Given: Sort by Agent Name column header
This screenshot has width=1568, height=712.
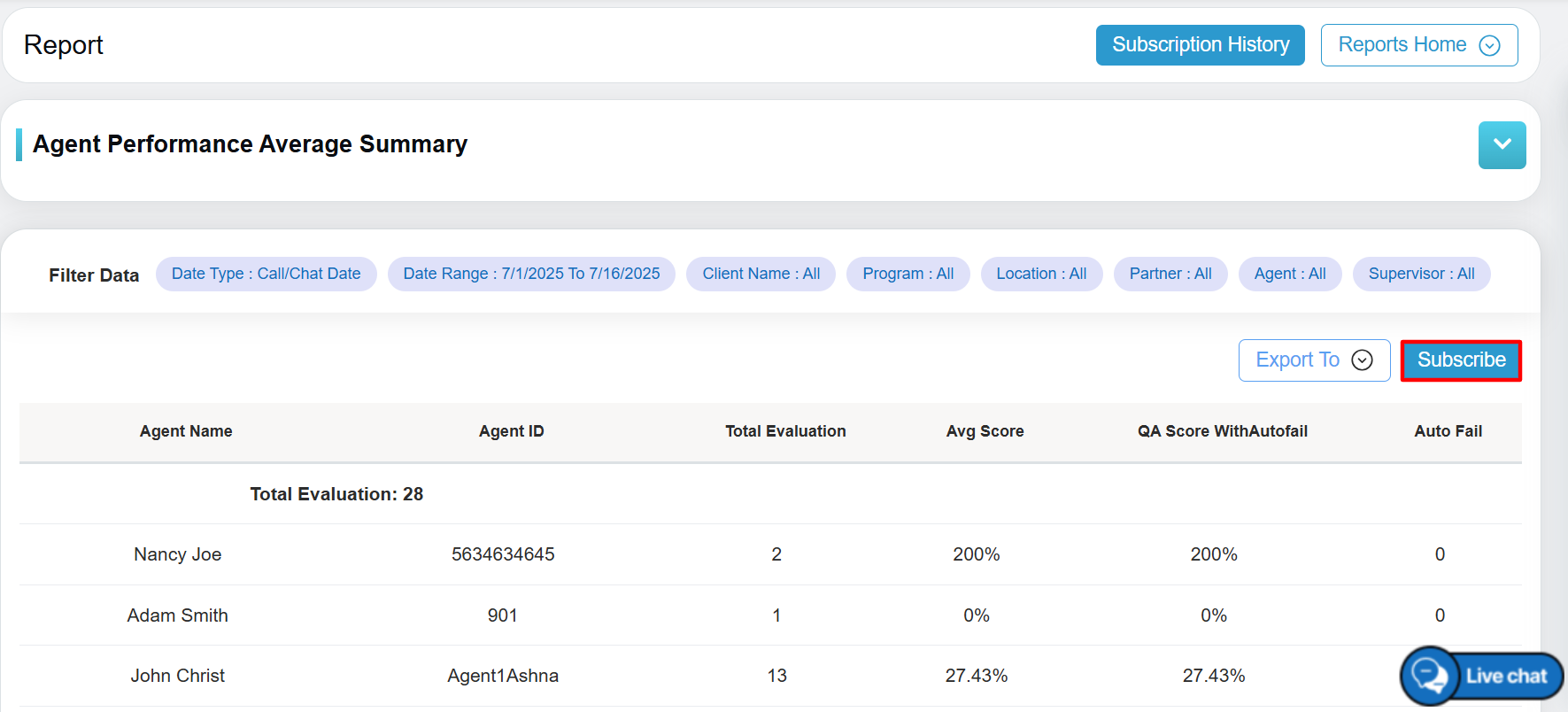Looking at the screenshot, I should [x=186, y=431].
